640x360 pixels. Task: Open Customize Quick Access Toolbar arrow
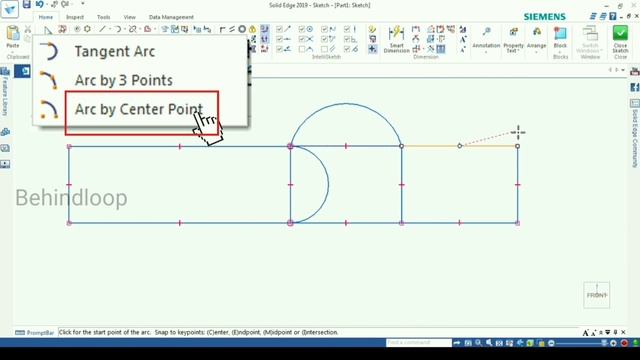[x=82, y=4]
